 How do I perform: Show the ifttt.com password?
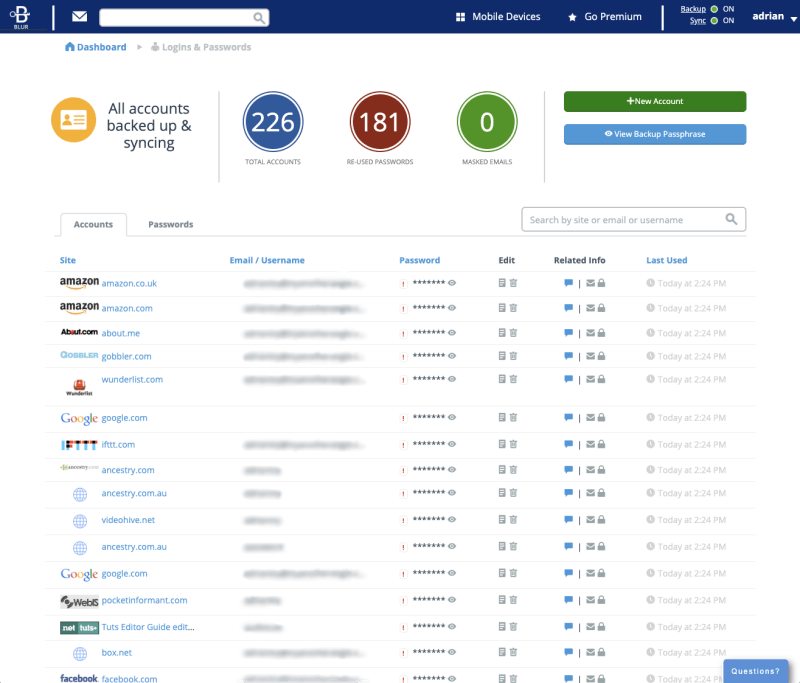coord(452,444)
